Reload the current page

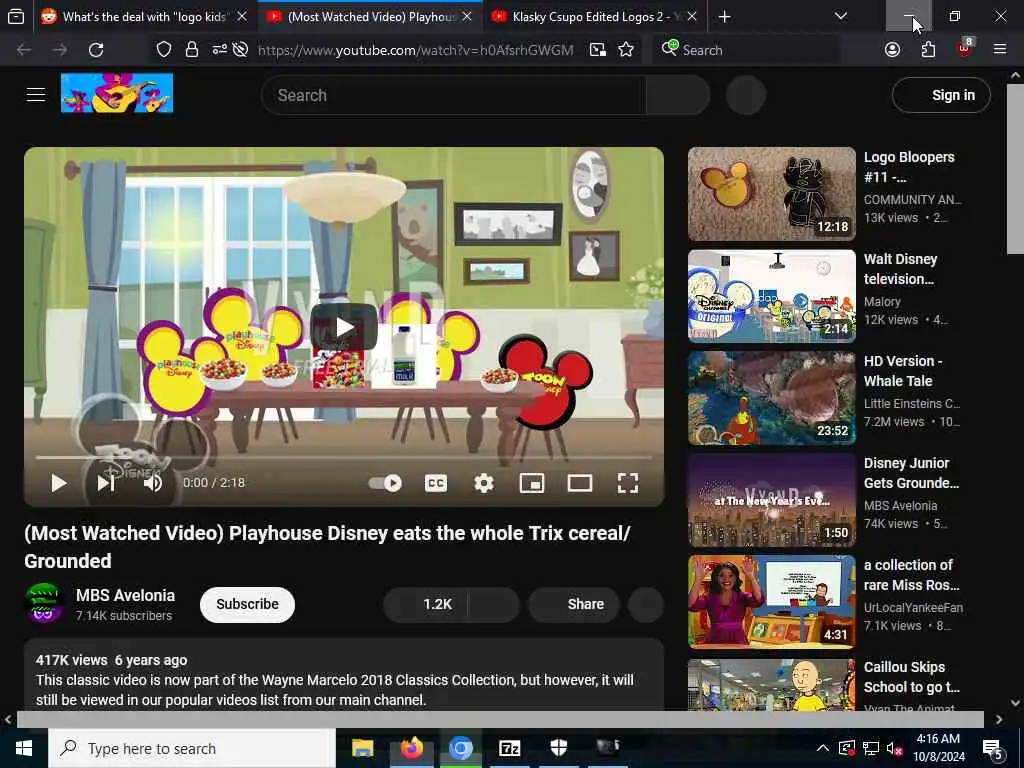click(x=96, y=50)
